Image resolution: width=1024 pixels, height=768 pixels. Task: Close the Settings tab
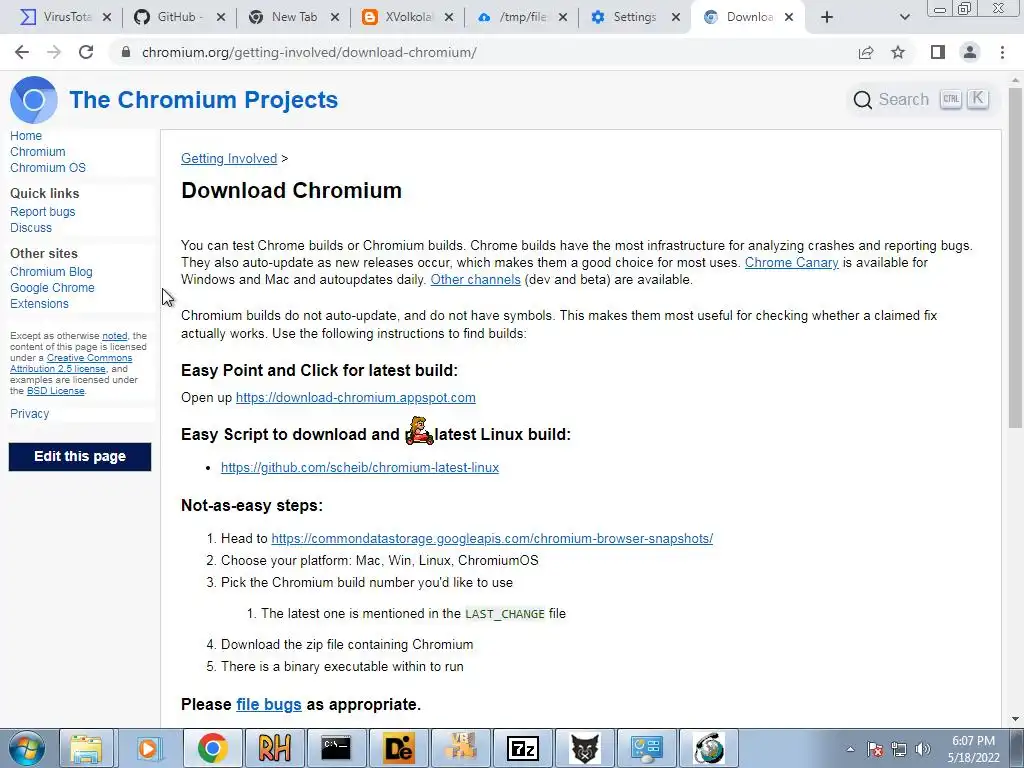[676, 17]
